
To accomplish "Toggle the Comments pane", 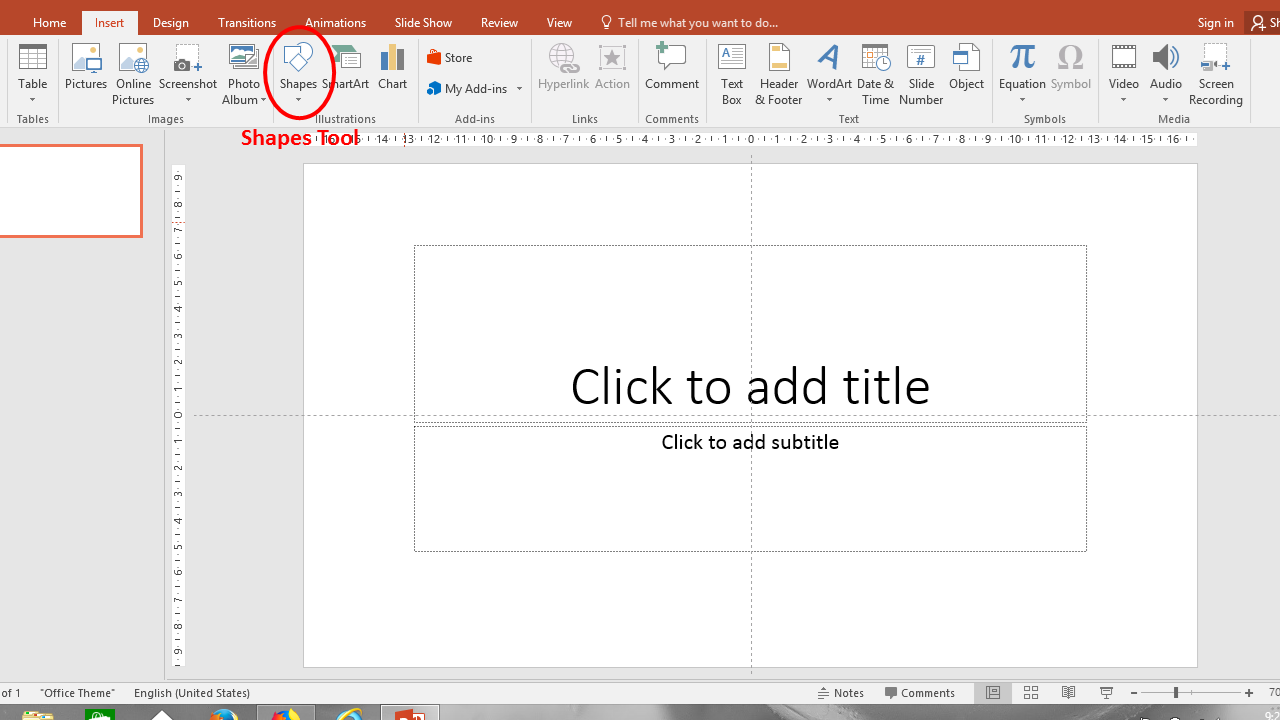I will (x=919, y=692).
